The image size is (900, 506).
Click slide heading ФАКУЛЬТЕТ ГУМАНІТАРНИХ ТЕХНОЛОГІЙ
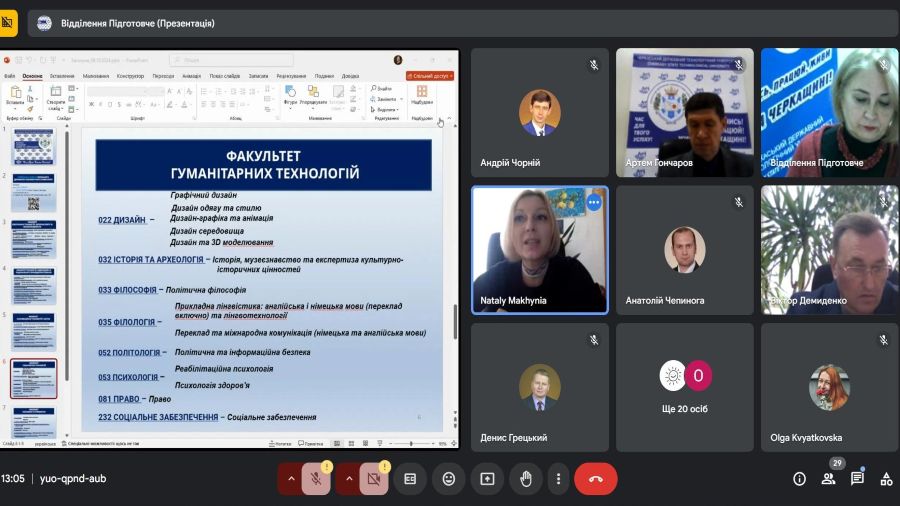click(x=264, y=165)
